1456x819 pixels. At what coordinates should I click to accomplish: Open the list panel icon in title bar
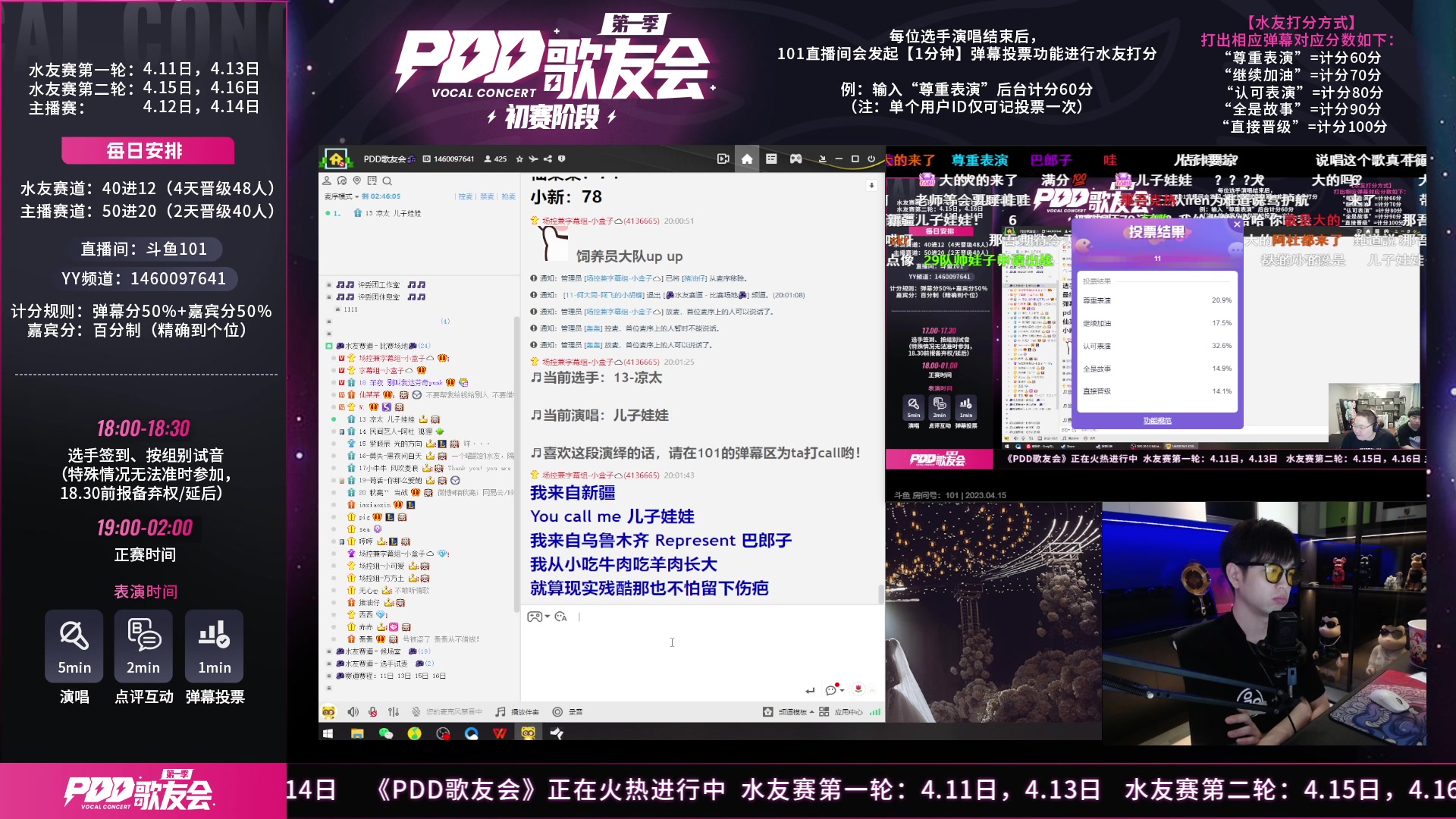coord(771,159)
